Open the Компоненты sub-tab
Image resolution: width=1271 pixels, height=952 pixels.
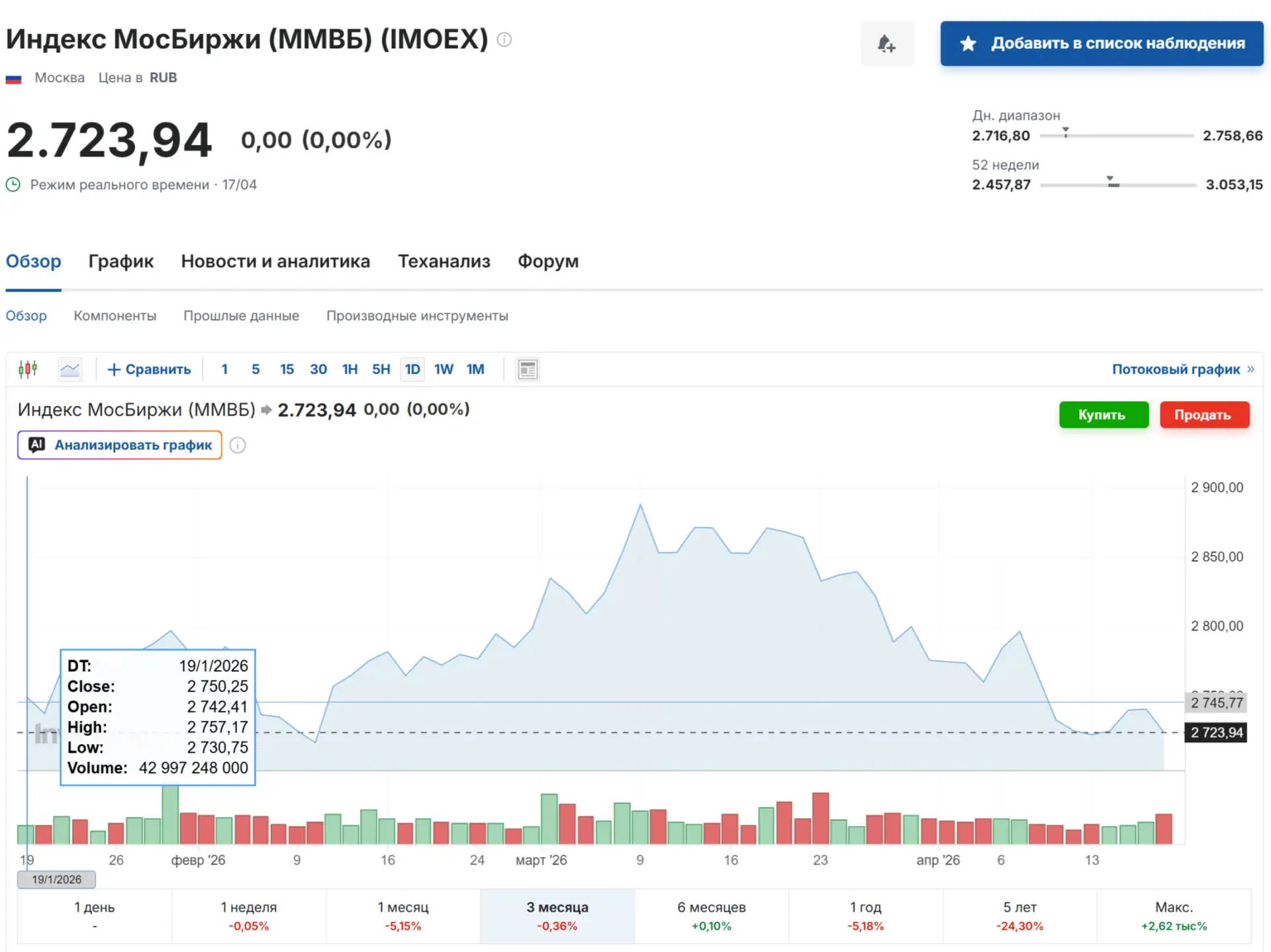115,316
